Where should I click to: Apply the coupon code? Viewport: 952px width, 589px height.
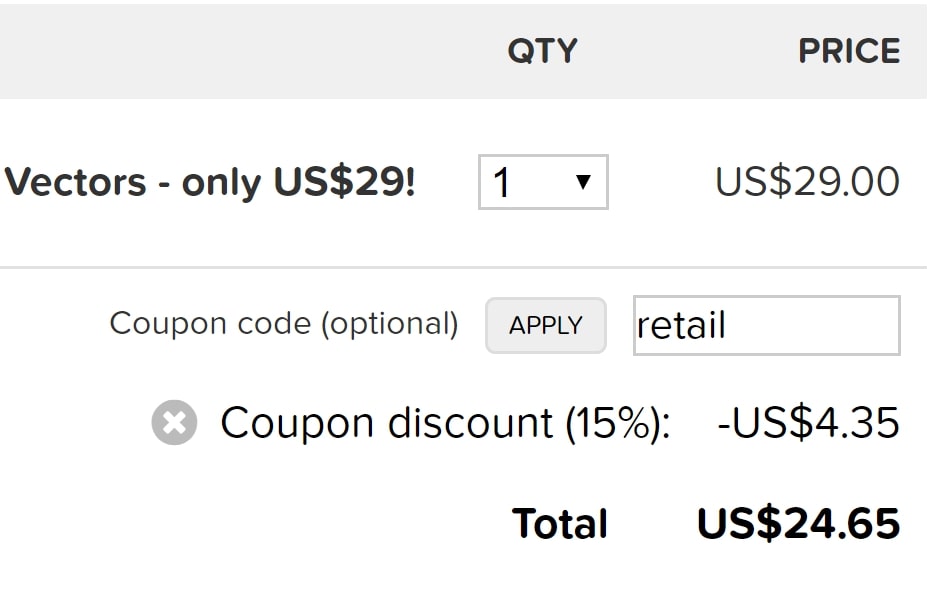[x=546, y=325]
